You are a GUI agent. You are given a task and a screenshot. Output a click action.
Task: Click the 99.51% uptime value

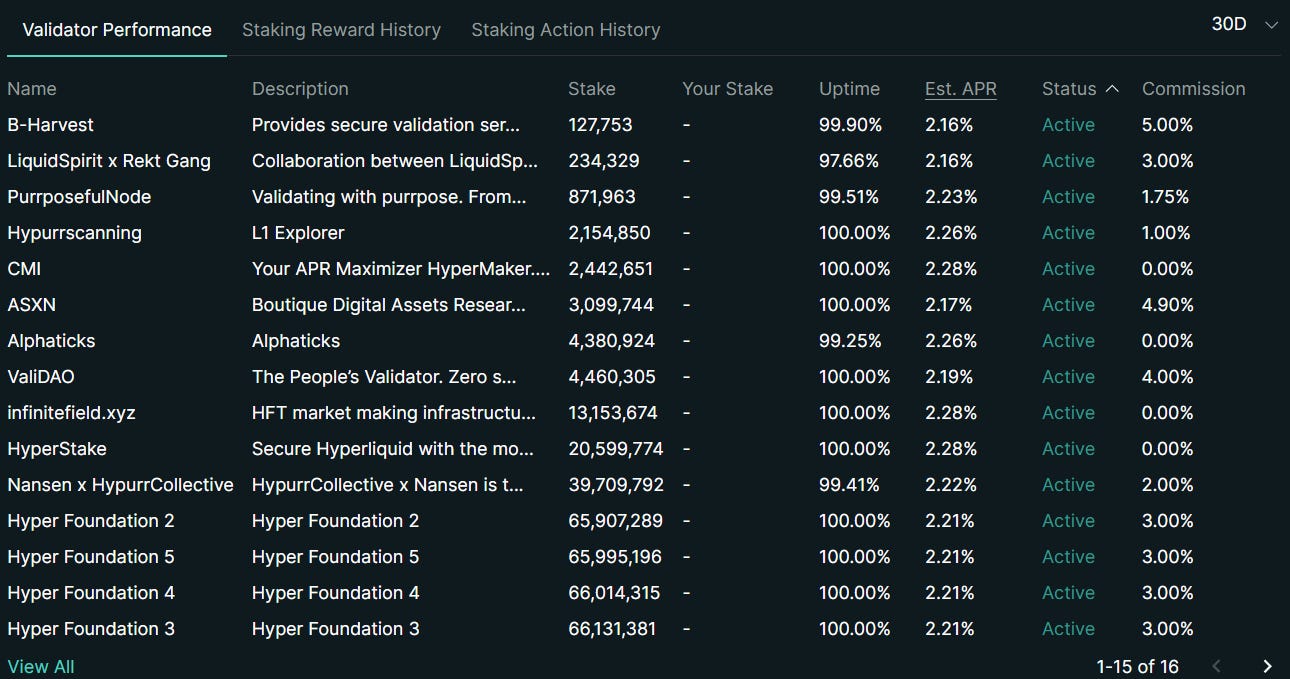[849, 197]
